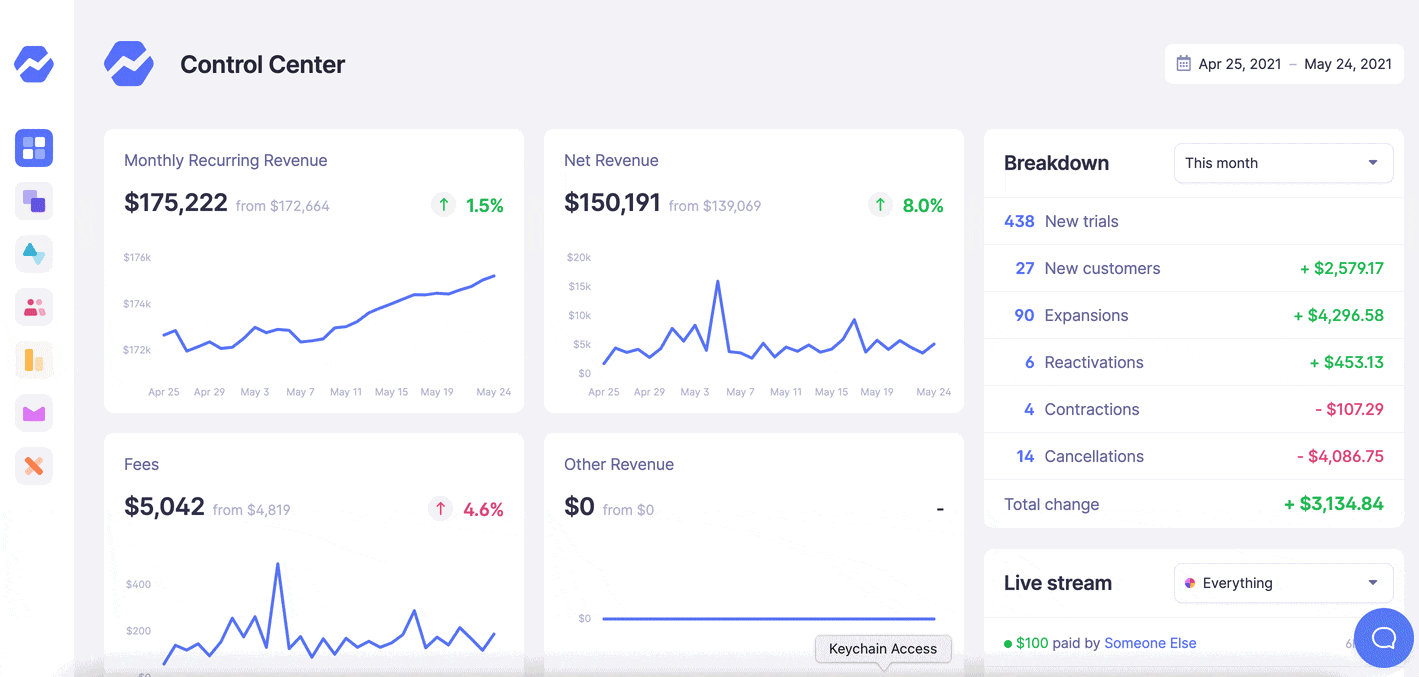Image resolution: width=1419 pixels, height=677 pixels.
Task: Select the Cancellations breakdown row
Action: [x=1194, y=456]
